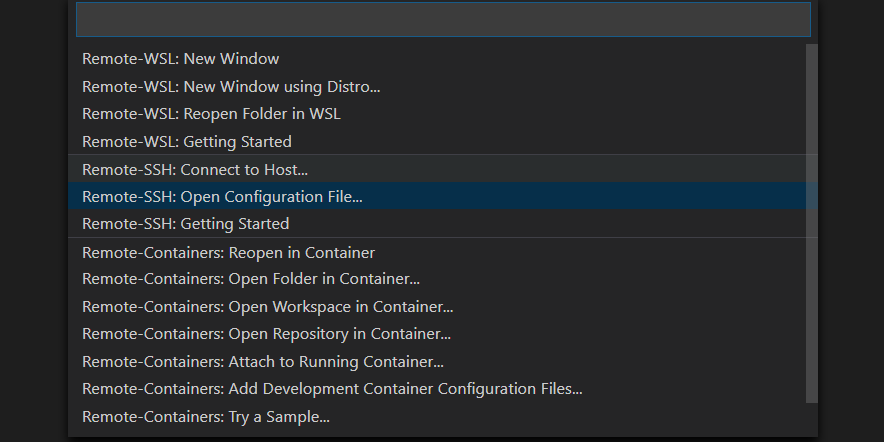
Task: Open Remote-WSL: Getting Started
Action: [x=443, y=141]
